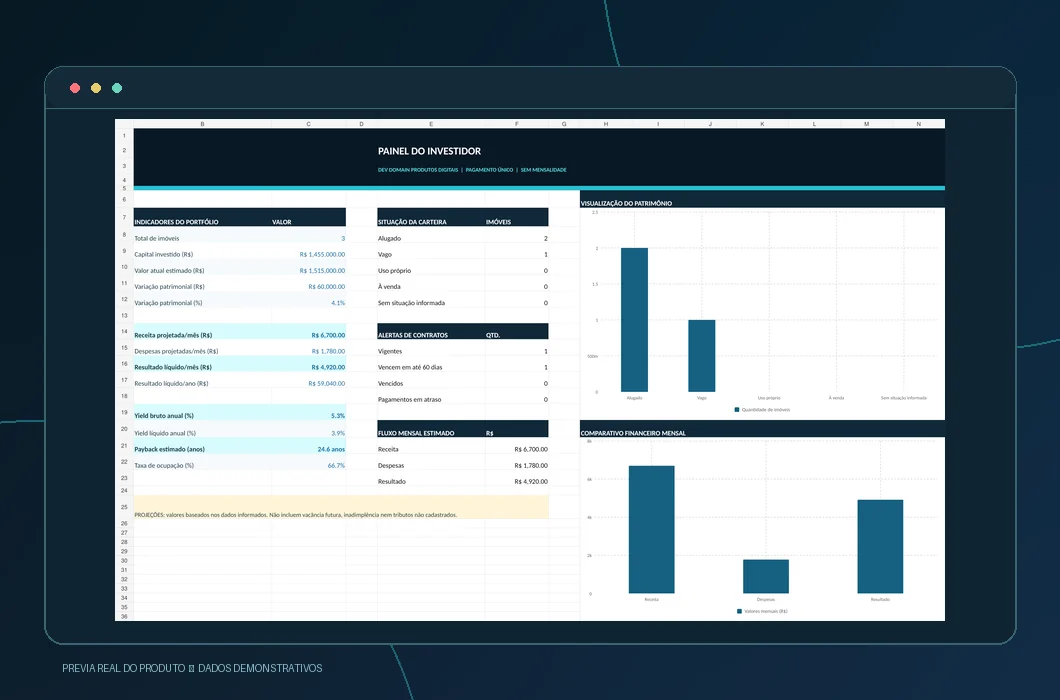Viewport: 1060px width, 700px height.
Task: Select the Alugado row label in table
Action: [x=389, y=238]
